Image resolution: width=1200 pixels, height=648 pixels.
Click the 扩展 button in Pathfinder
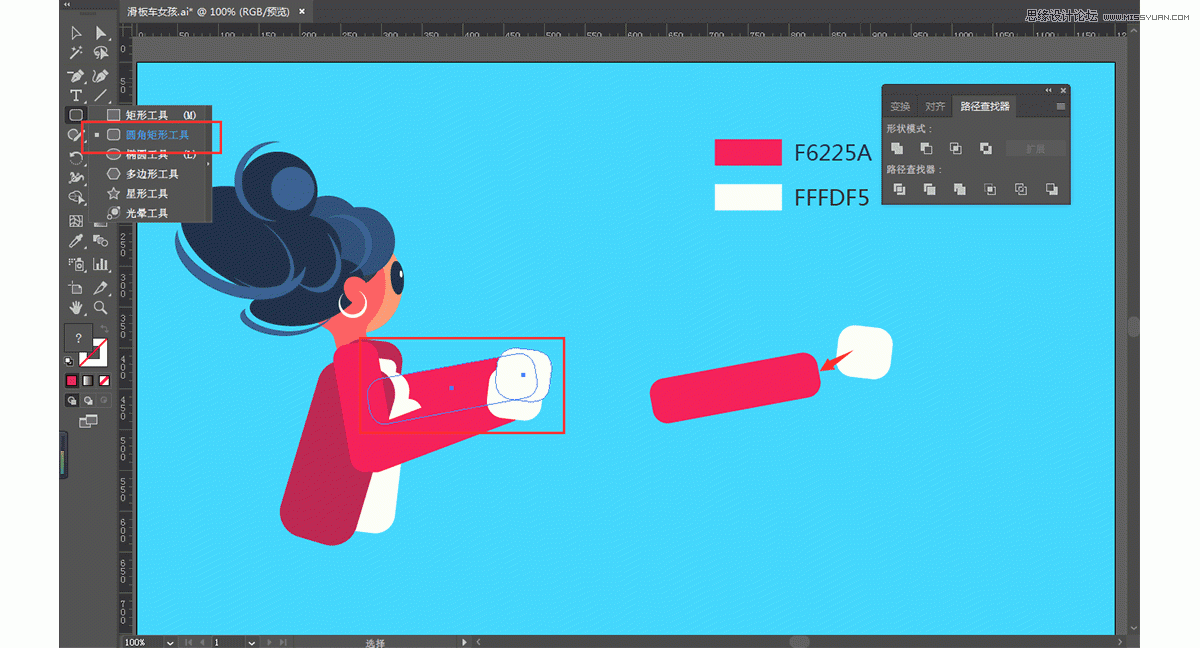[x=1034, y=148]
